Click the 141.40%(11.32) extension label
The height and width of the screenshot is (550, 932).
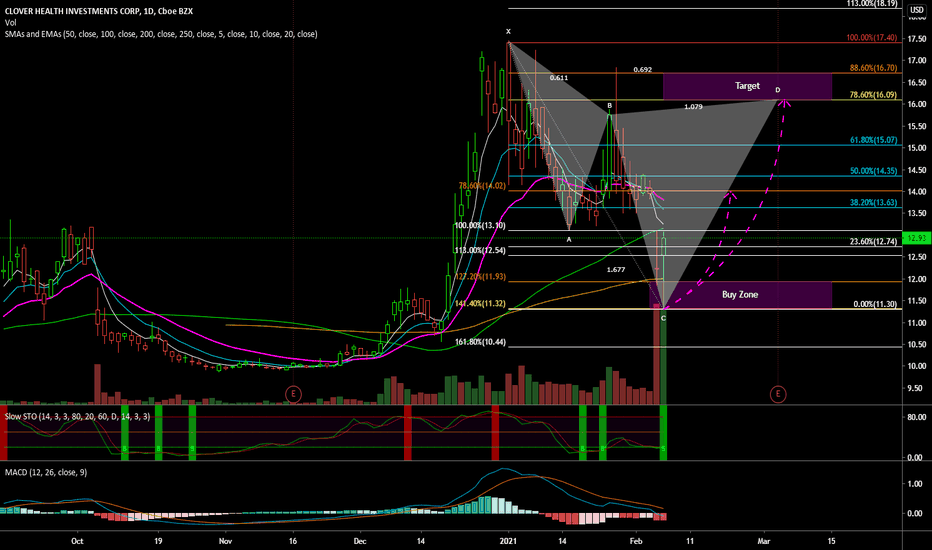point(480,304)
